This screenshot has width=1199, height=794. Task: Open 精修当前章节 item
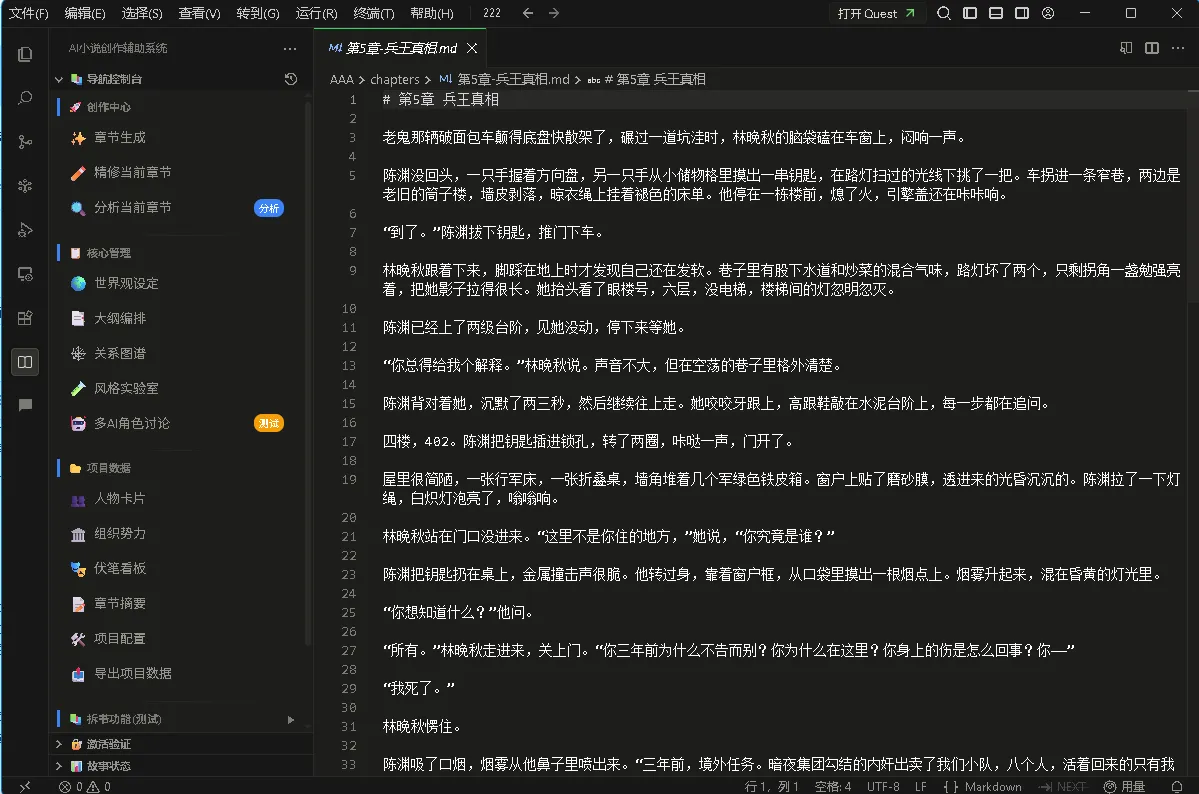132,173
